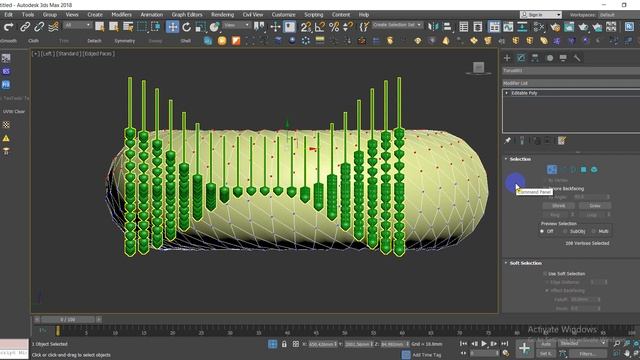
Task: Click the Select Object icon
Action: [99, 27]
